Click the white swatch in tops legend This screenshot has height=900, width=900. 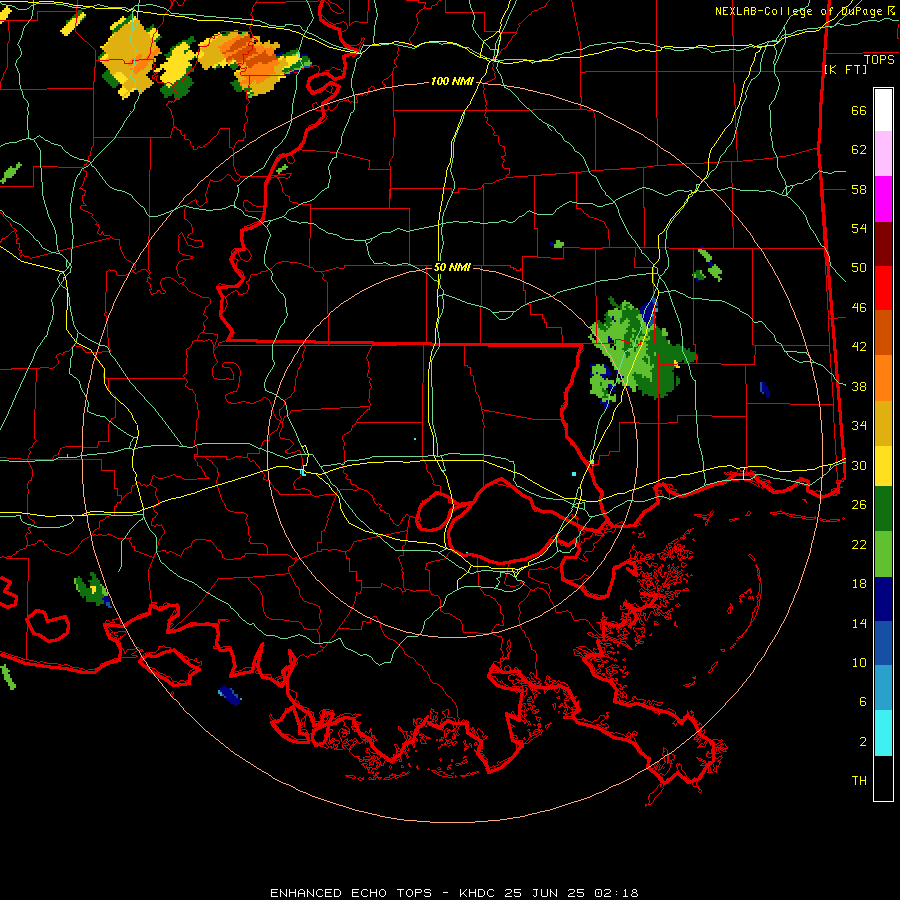pyautogui.click(x=883, y=110)
